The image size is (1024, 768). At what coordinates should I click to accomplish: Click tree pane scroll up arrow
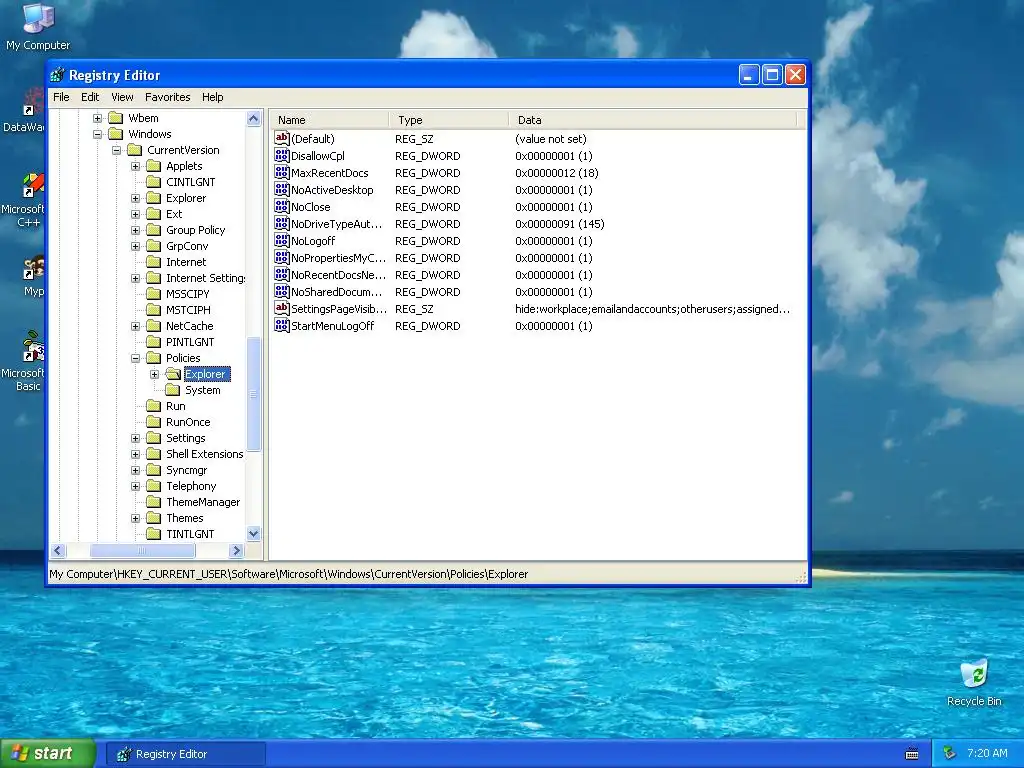pyautogui.click(x=254, y=118)
